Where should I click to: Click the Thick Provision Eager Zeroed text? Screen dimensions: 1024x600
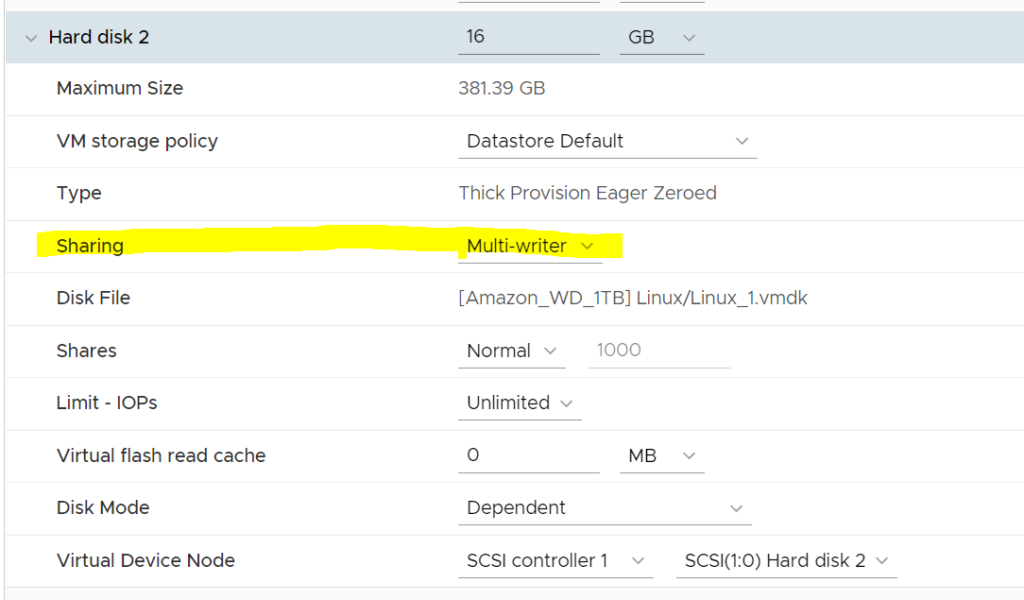(587, 193)
